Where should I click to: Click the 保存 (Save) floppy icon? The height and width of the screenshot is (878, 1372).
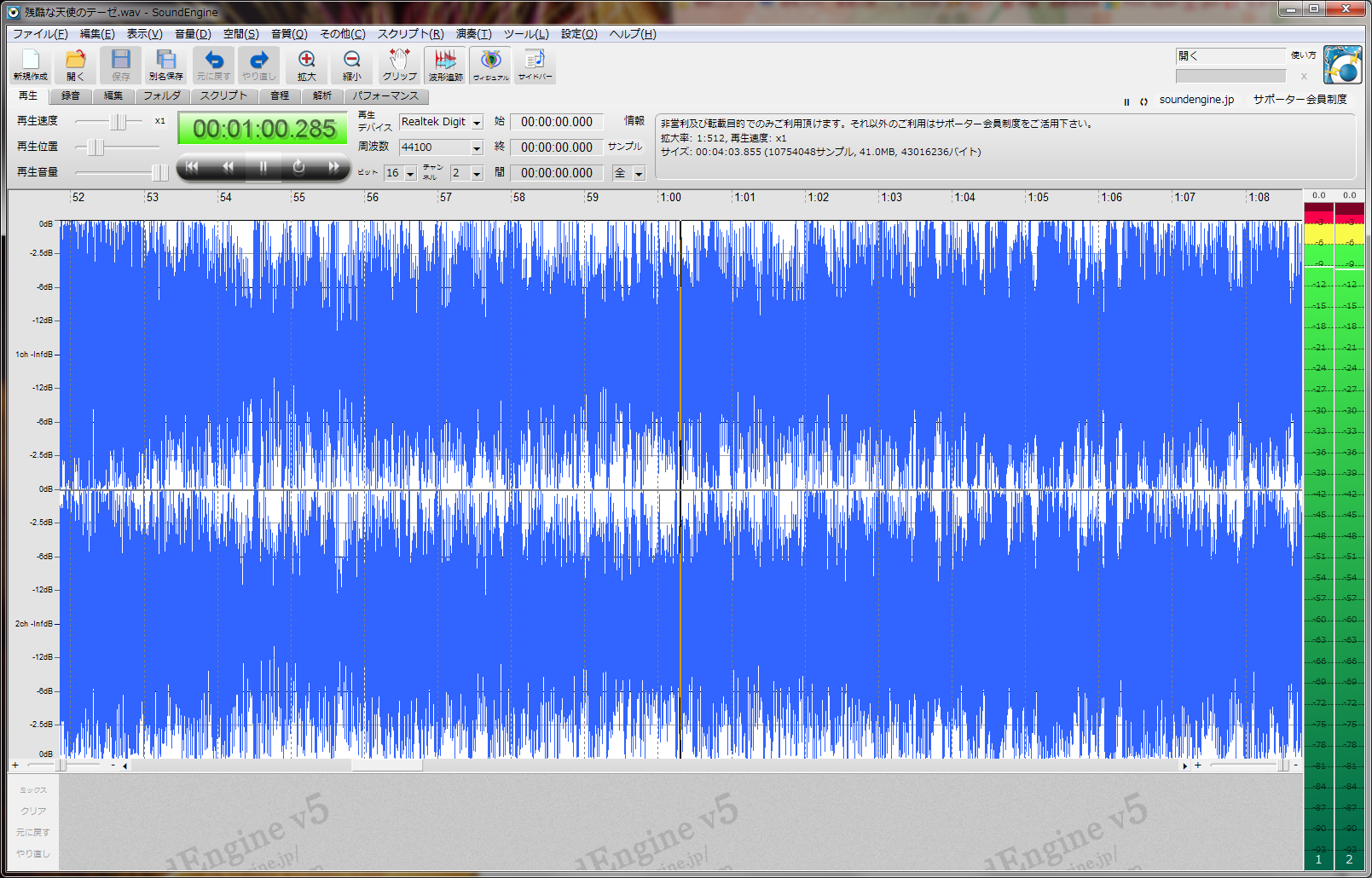(121, 65)
